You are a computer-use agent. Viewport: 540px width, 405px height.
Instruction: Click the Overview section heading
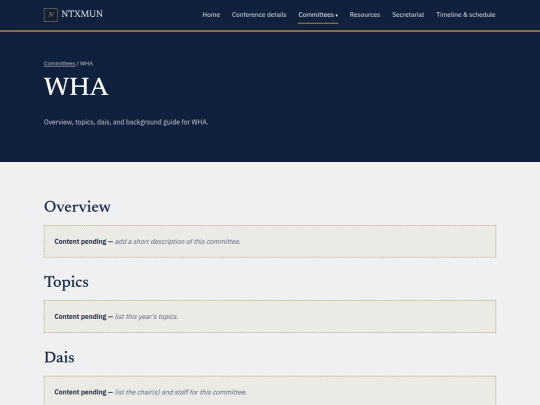[x=77, y=207]
